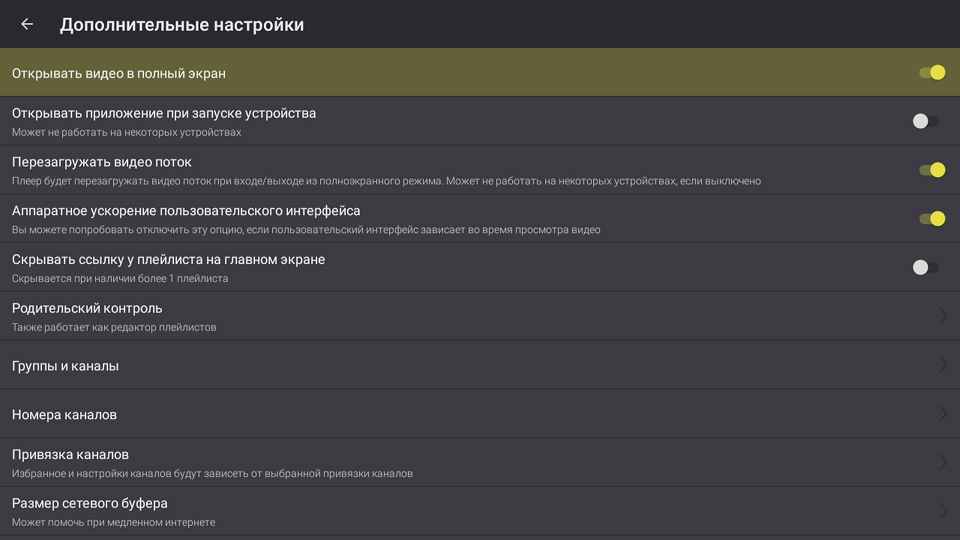Click the chevron arrow for Номера каналов

point(942,414)
